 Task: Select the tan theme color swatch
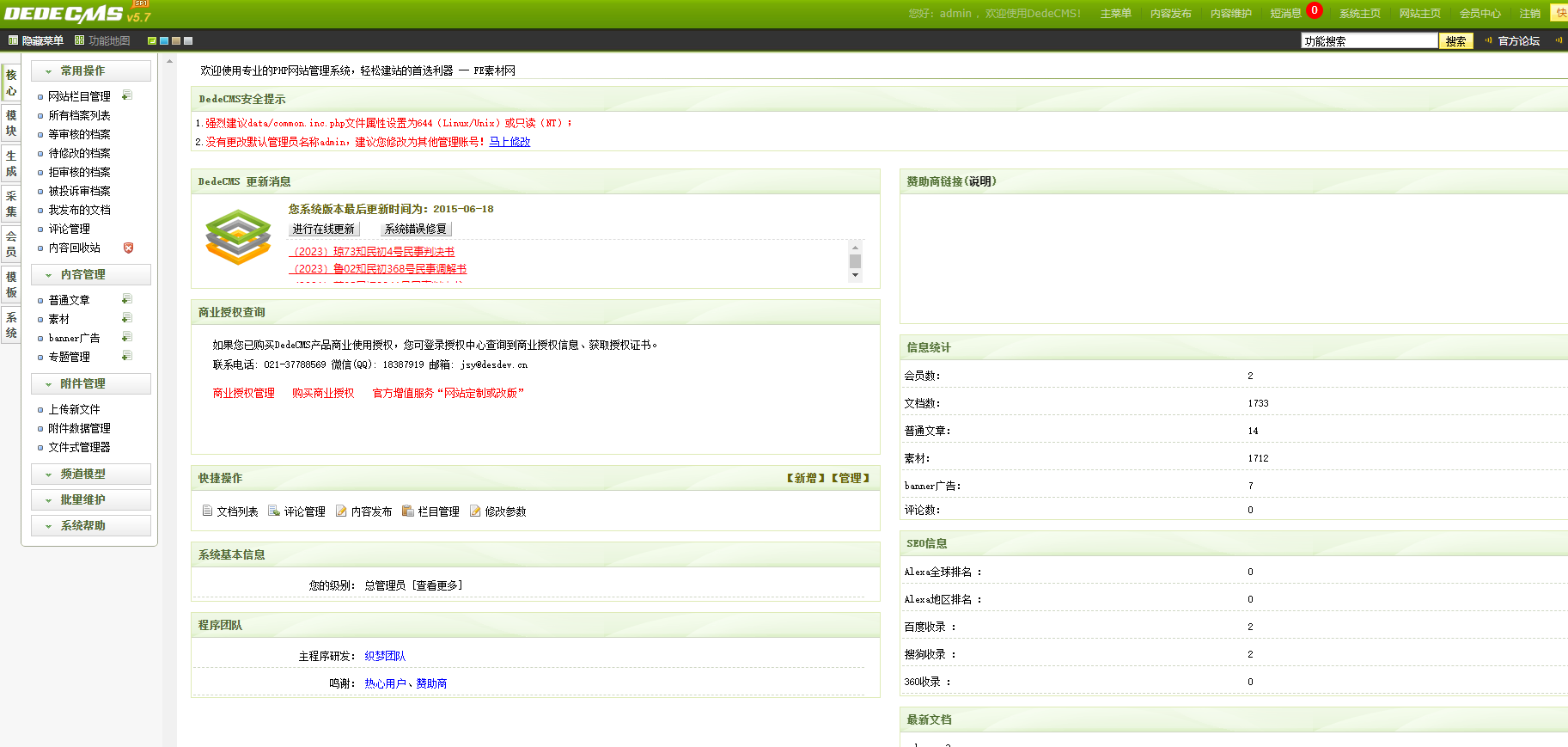pyautogui.click(x=176, y=41)
